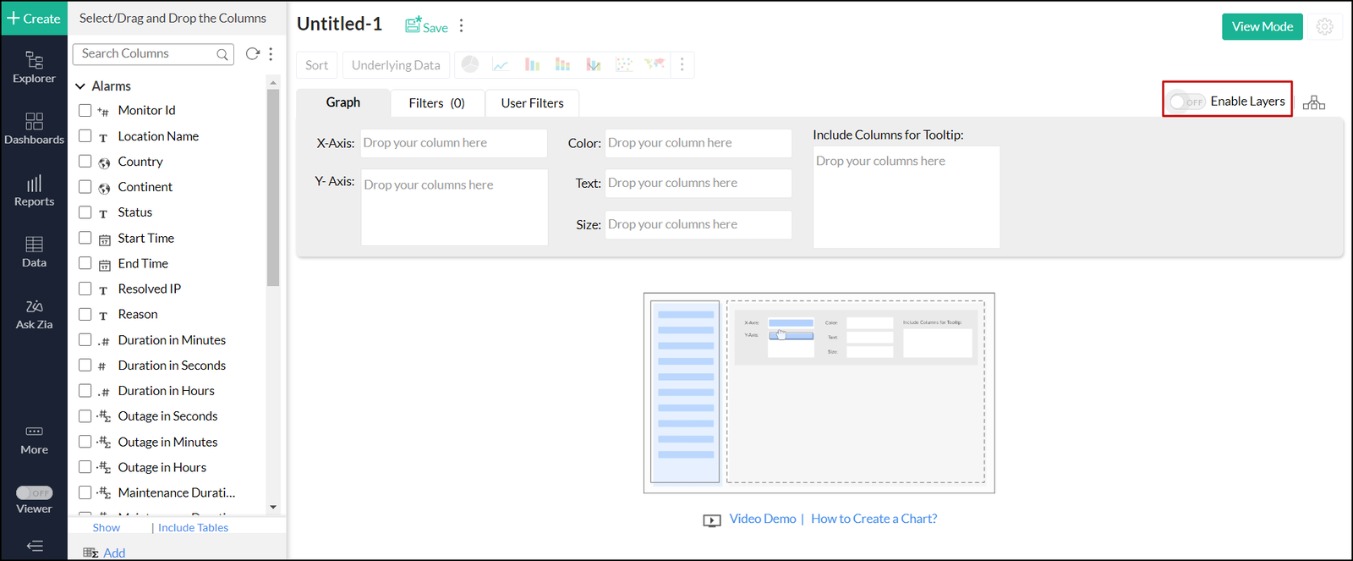Switch on the Viewer toggle

point(34,493)
